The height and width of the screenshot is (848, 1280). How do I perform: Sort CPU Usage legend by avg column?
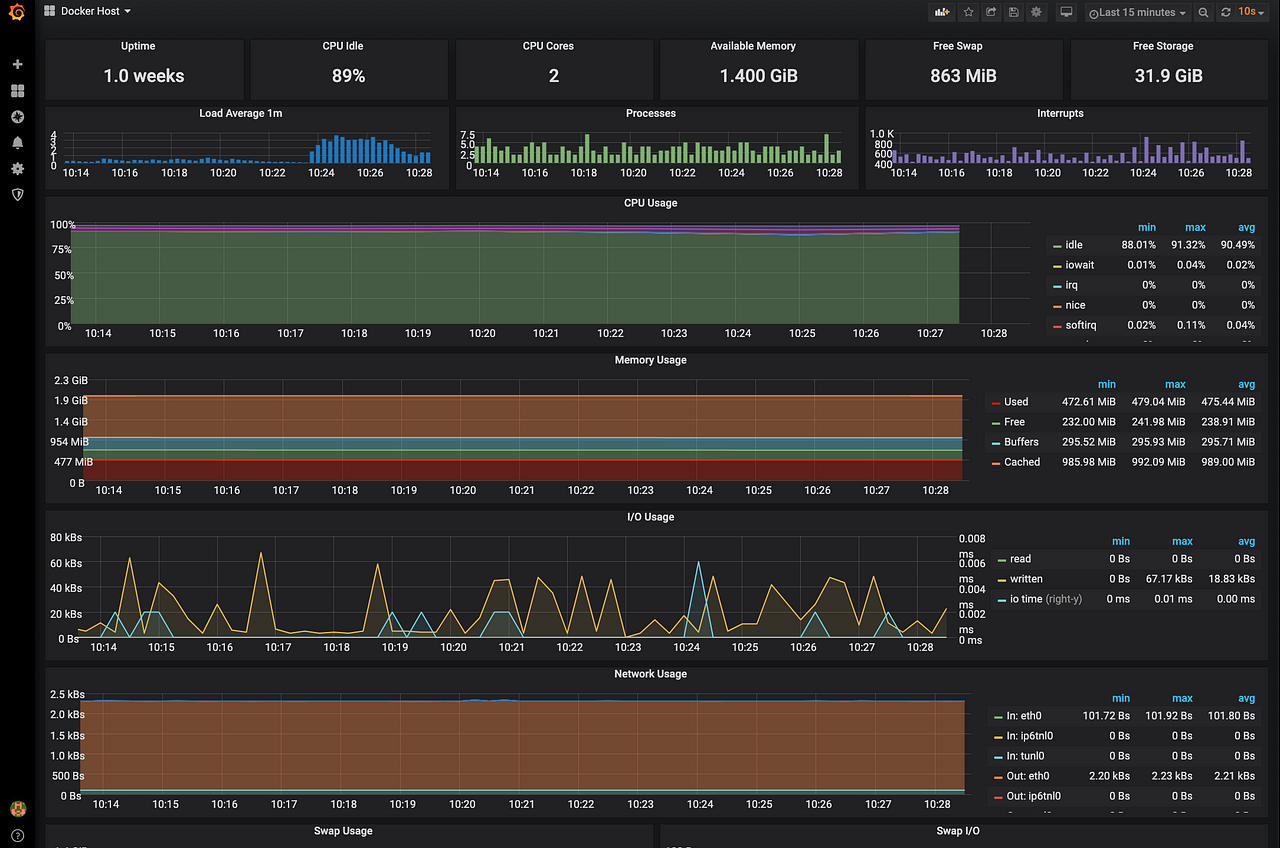tap(1246, 227)
